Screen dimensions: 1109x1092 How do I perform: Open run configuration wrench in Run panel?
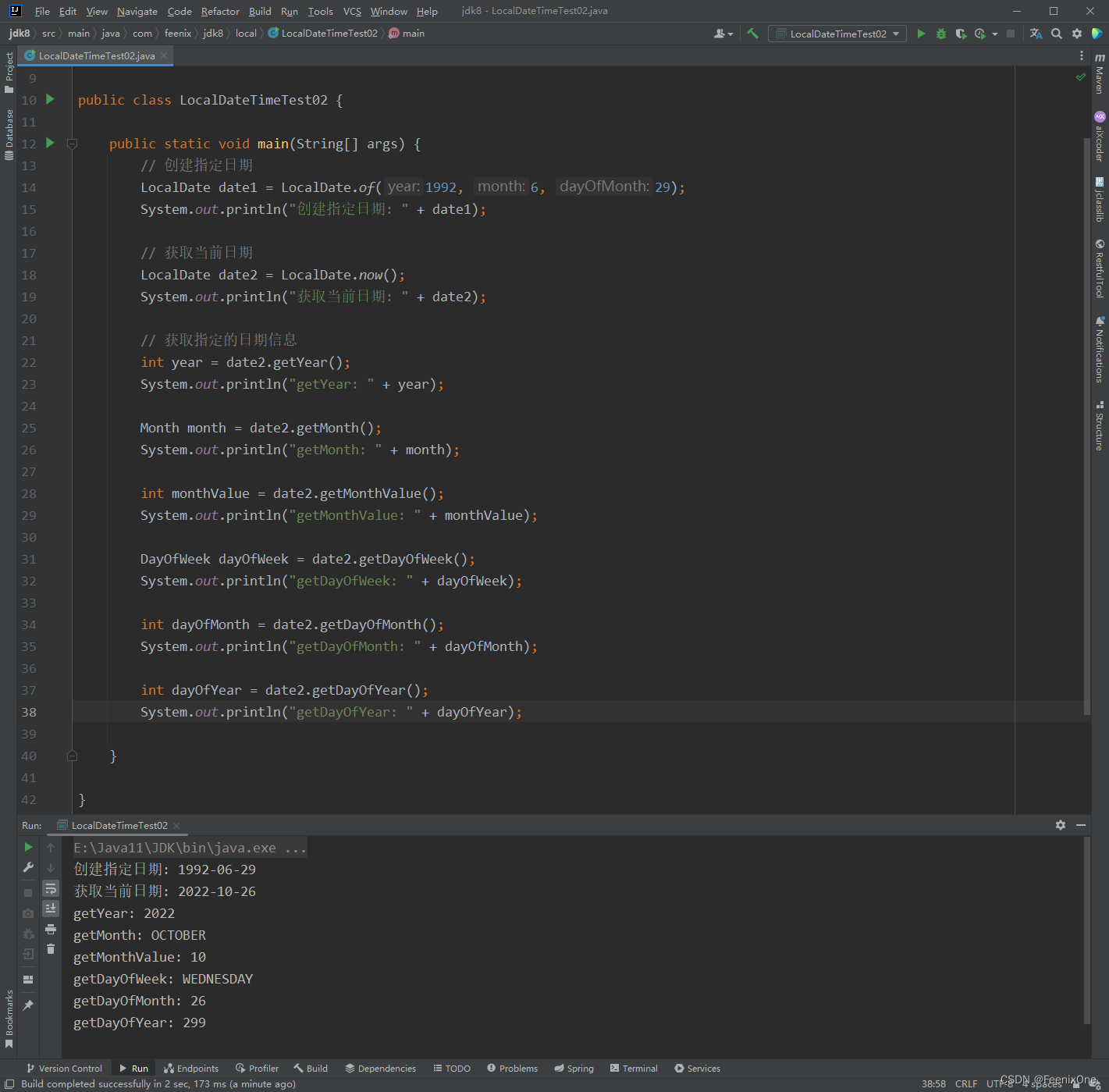[x=28, y=867]
